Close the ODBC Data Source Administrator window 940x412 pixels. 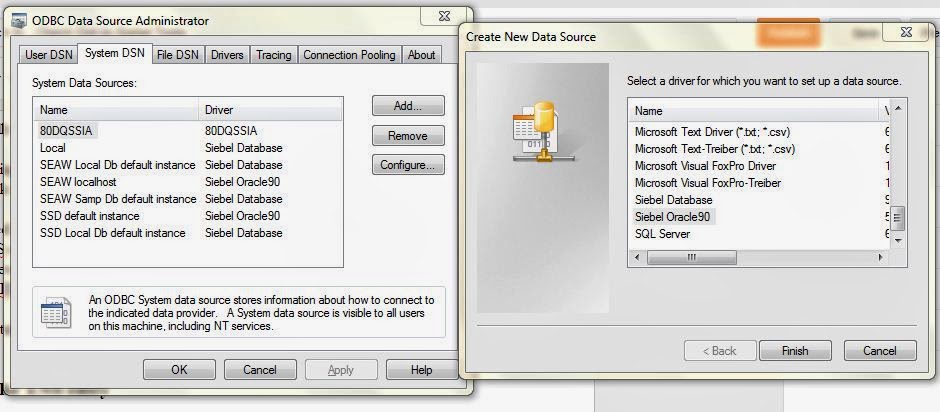pos(444,16)
